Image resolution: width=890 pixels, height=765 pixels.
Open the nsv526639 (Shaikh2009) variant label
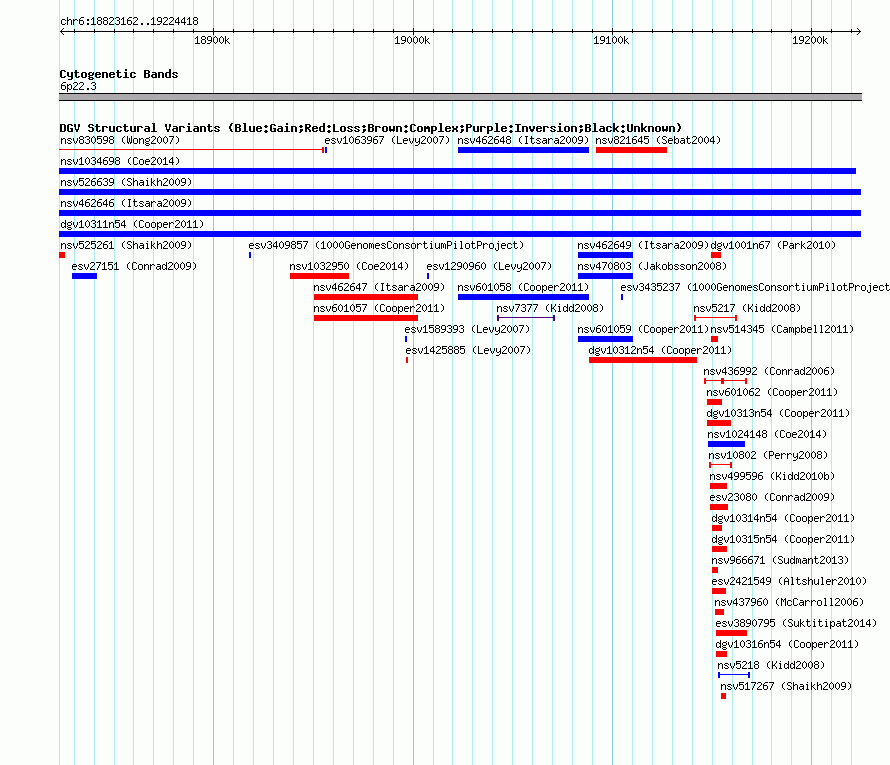[126, 182]
